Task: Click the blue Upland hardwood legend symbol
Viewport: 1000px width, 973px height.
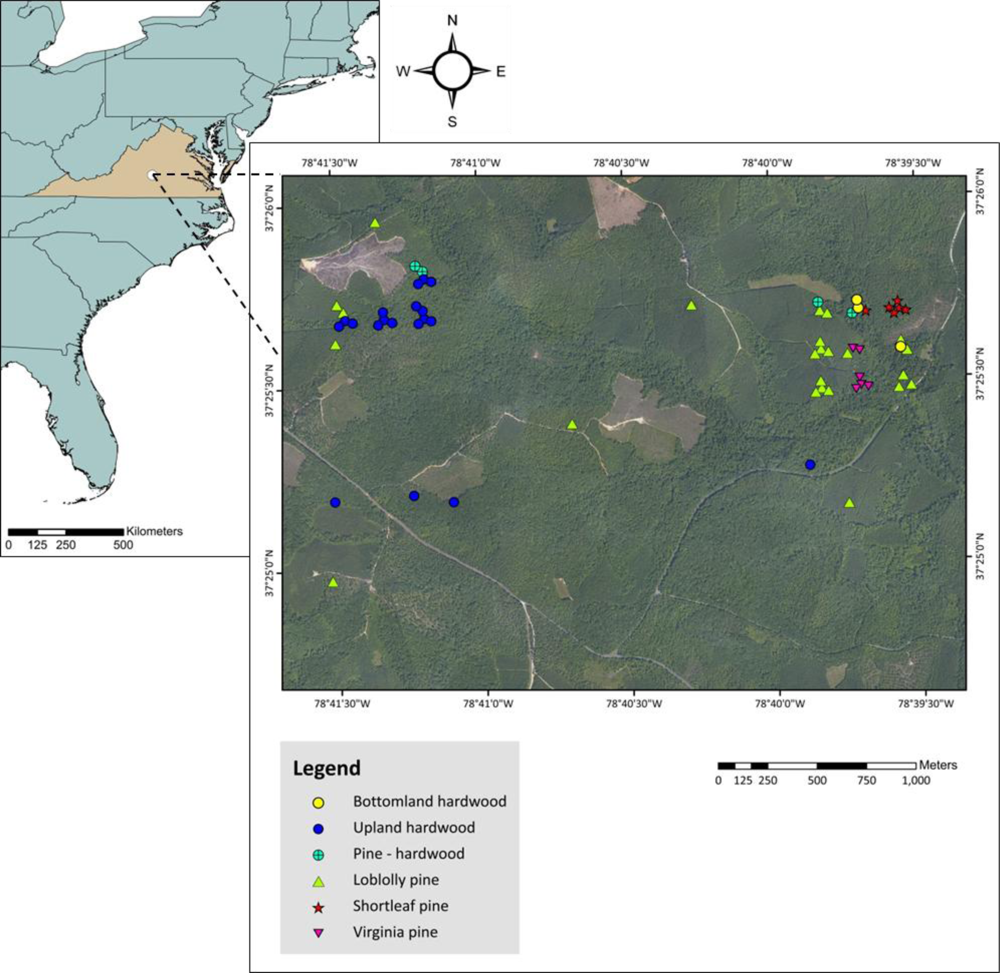Action: tap(319, 829)
